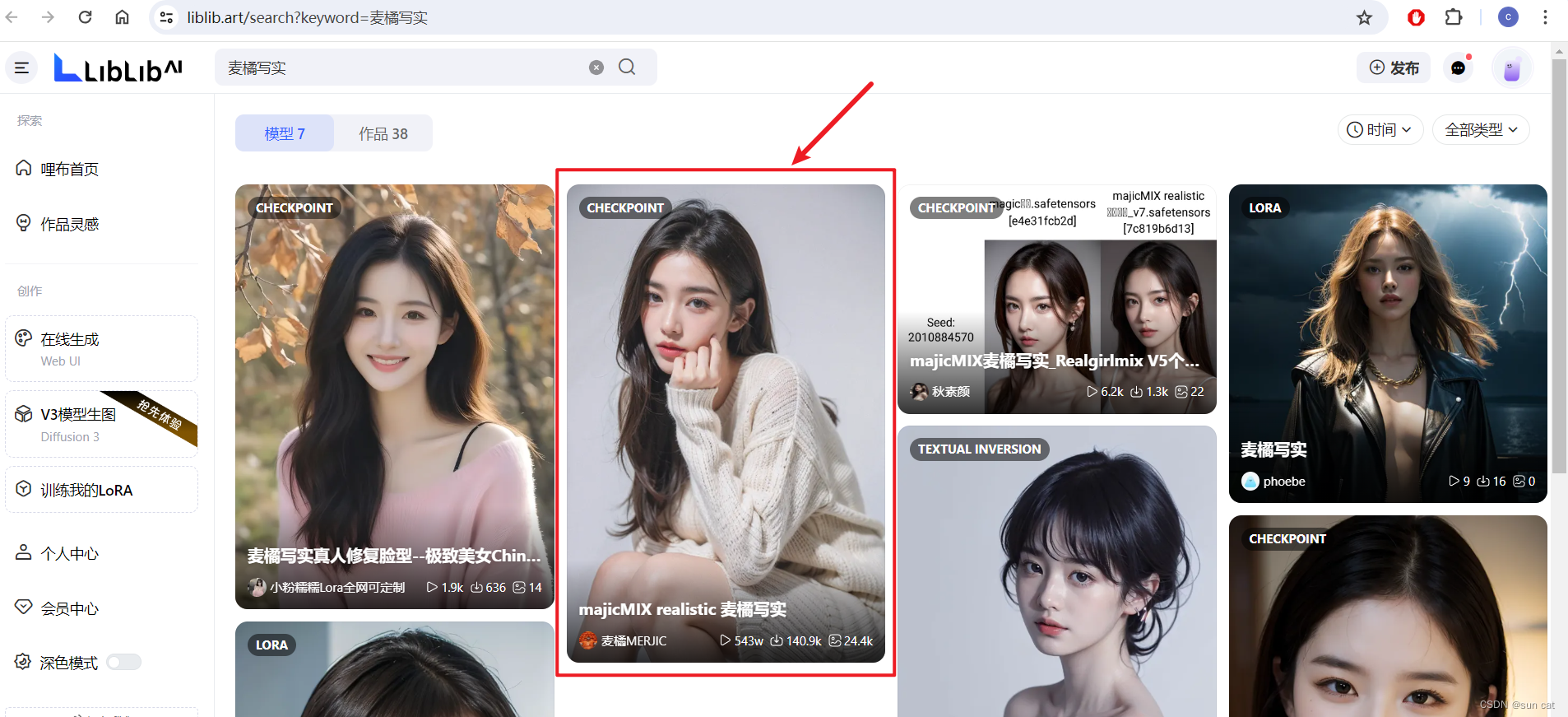1568x717 pixels.
Task: Open the majicMIX realistic 麦橘写实 model card
Action: [726, 423]
